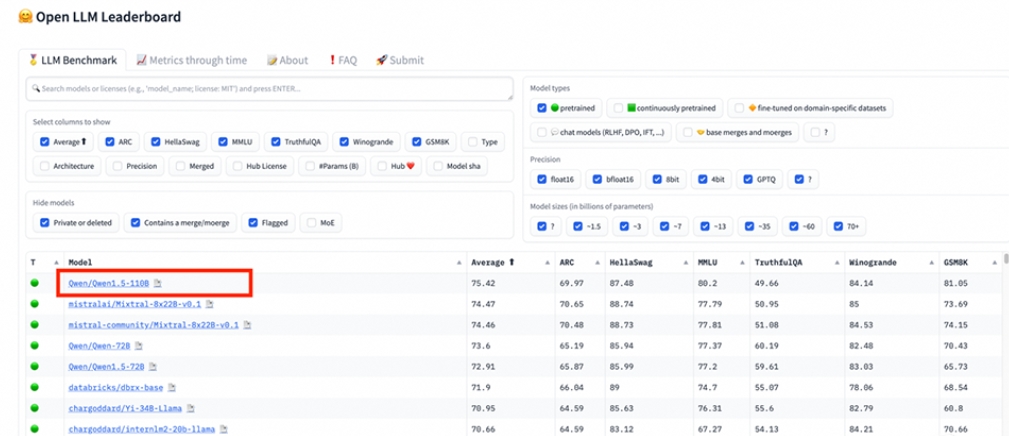Open the About tab
This screenshot has width=1009, height=436.
click(288, 60)
